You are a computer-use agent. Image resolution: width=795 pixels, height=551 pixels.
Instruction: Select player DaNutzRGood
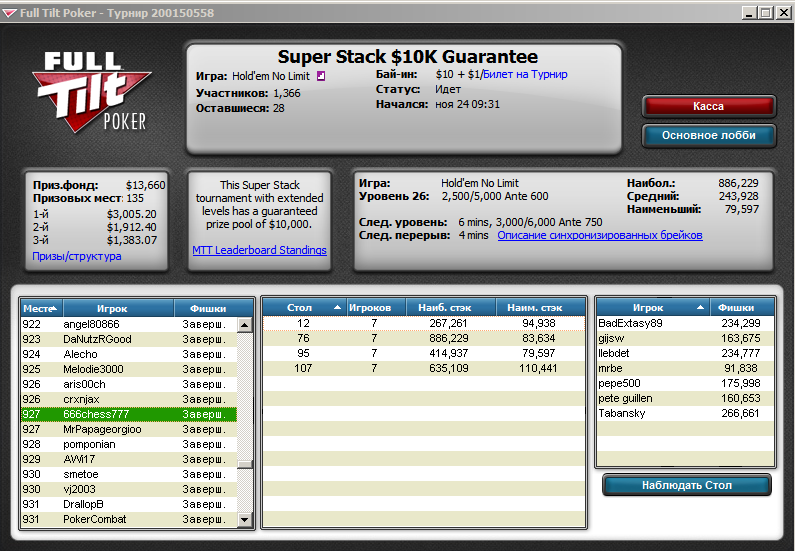click(x=129, y=339)
